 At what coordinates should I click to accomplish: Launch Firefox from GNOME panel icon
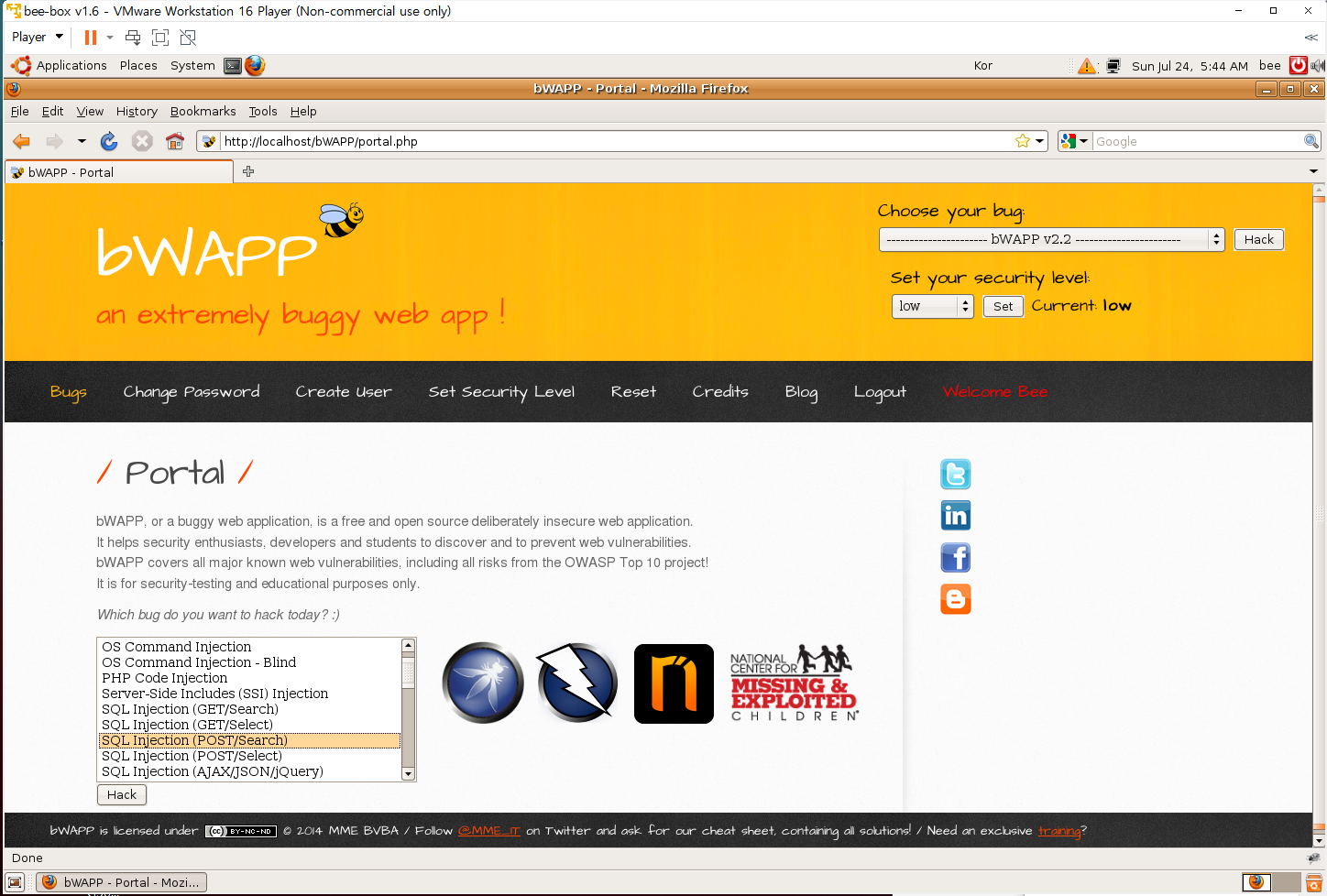(x=255, y=65)
